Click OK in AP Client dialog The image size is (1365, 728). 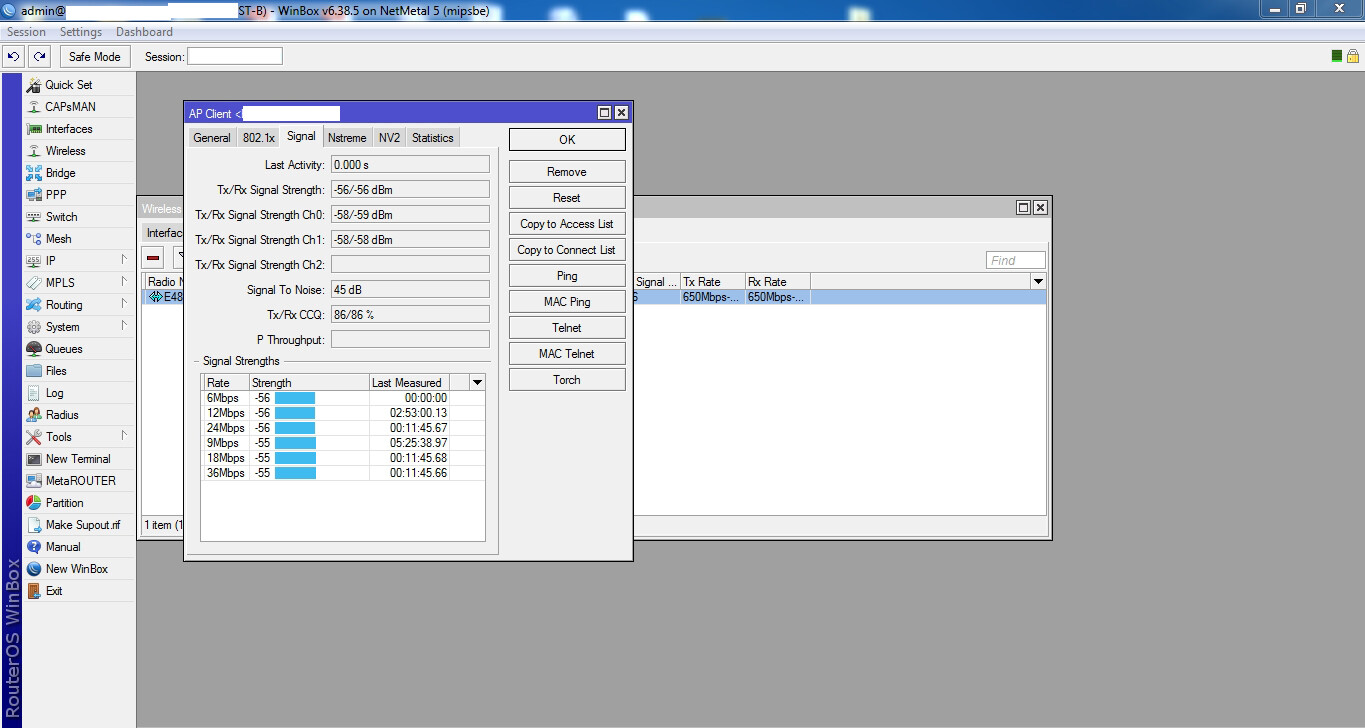coord(567,140)
